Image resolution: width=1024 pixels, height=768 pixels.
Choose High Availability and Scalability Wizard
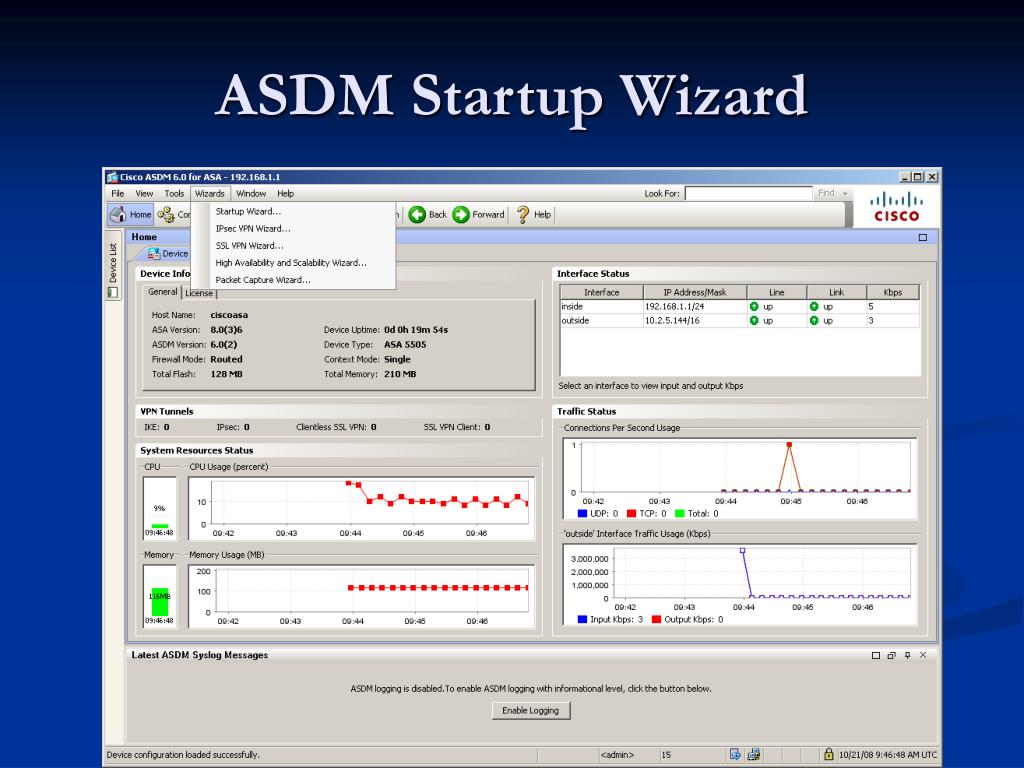[x=293, y=263]
